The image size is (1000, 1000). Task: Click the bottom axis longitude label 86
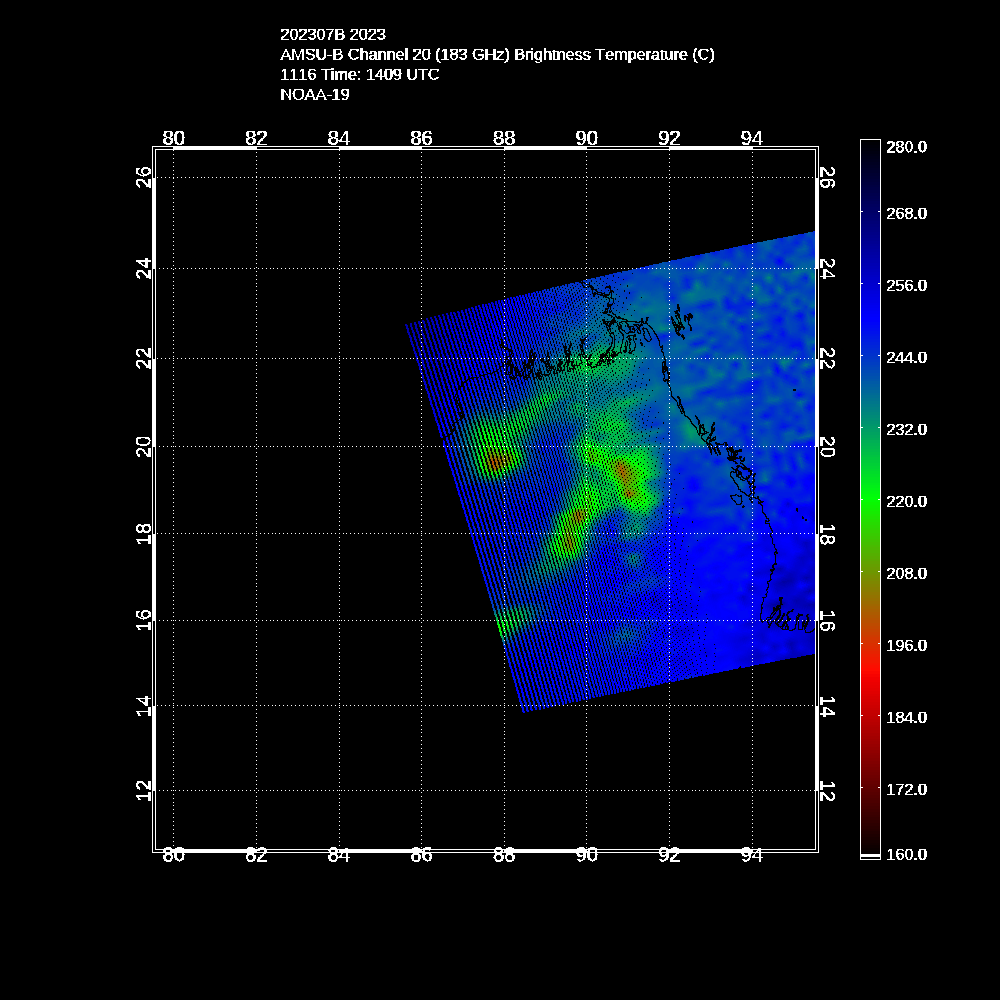421,855
